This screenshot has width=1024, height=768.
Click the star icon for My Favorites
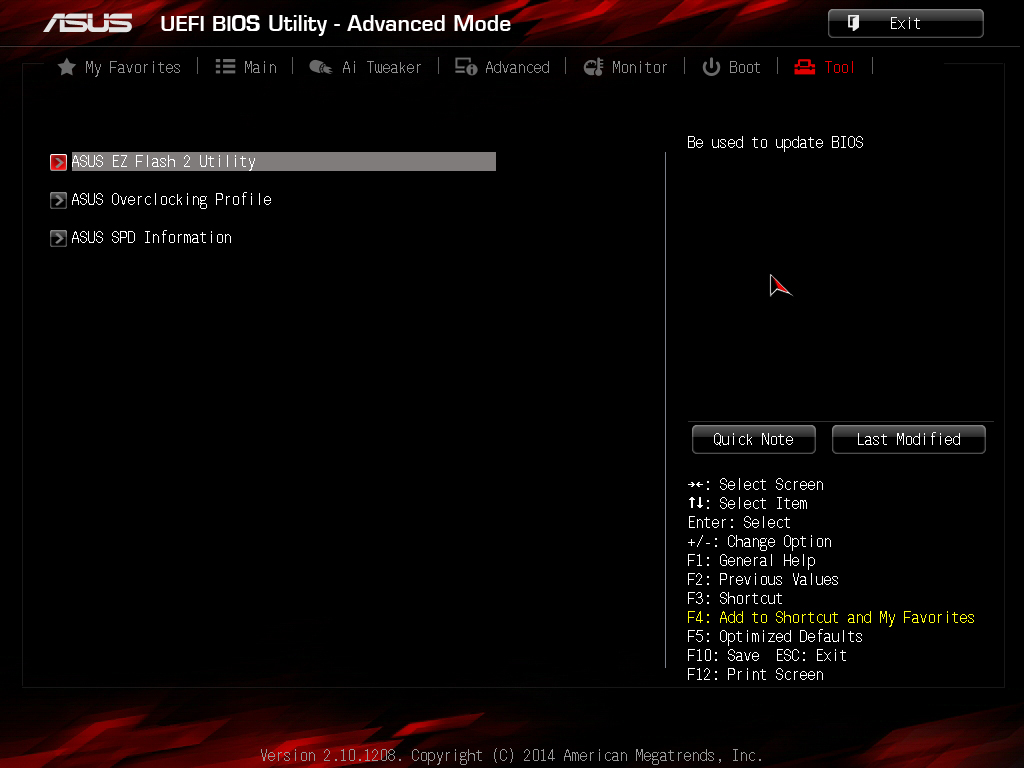(x=67, y=67)
